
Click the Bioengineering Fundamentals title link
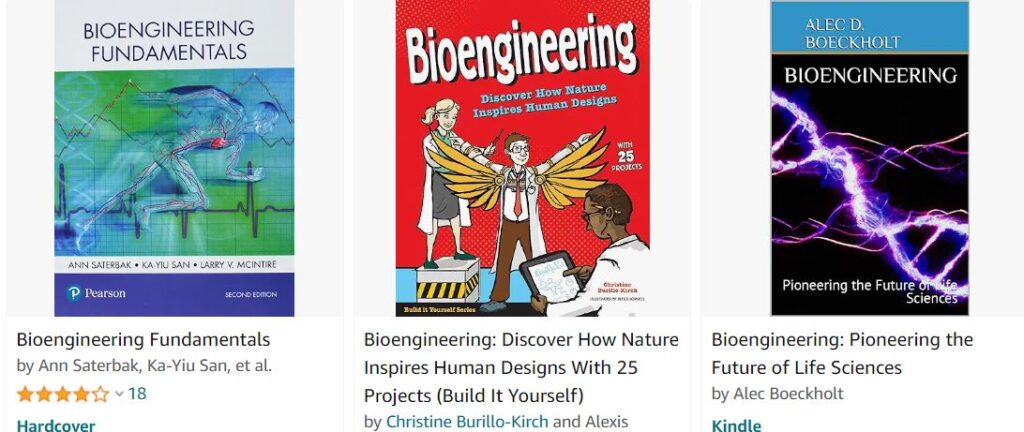[x=143, y=340]
